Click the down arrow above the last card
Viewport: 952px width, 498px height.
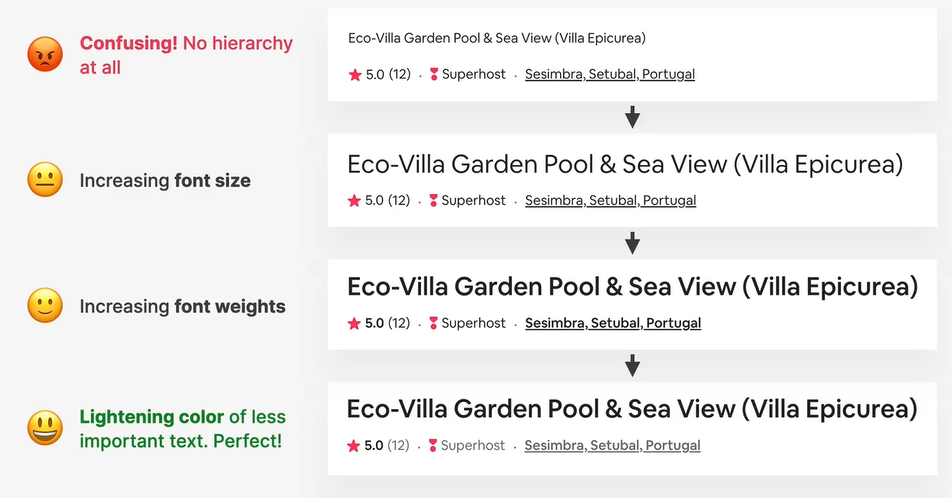(633, 366)
